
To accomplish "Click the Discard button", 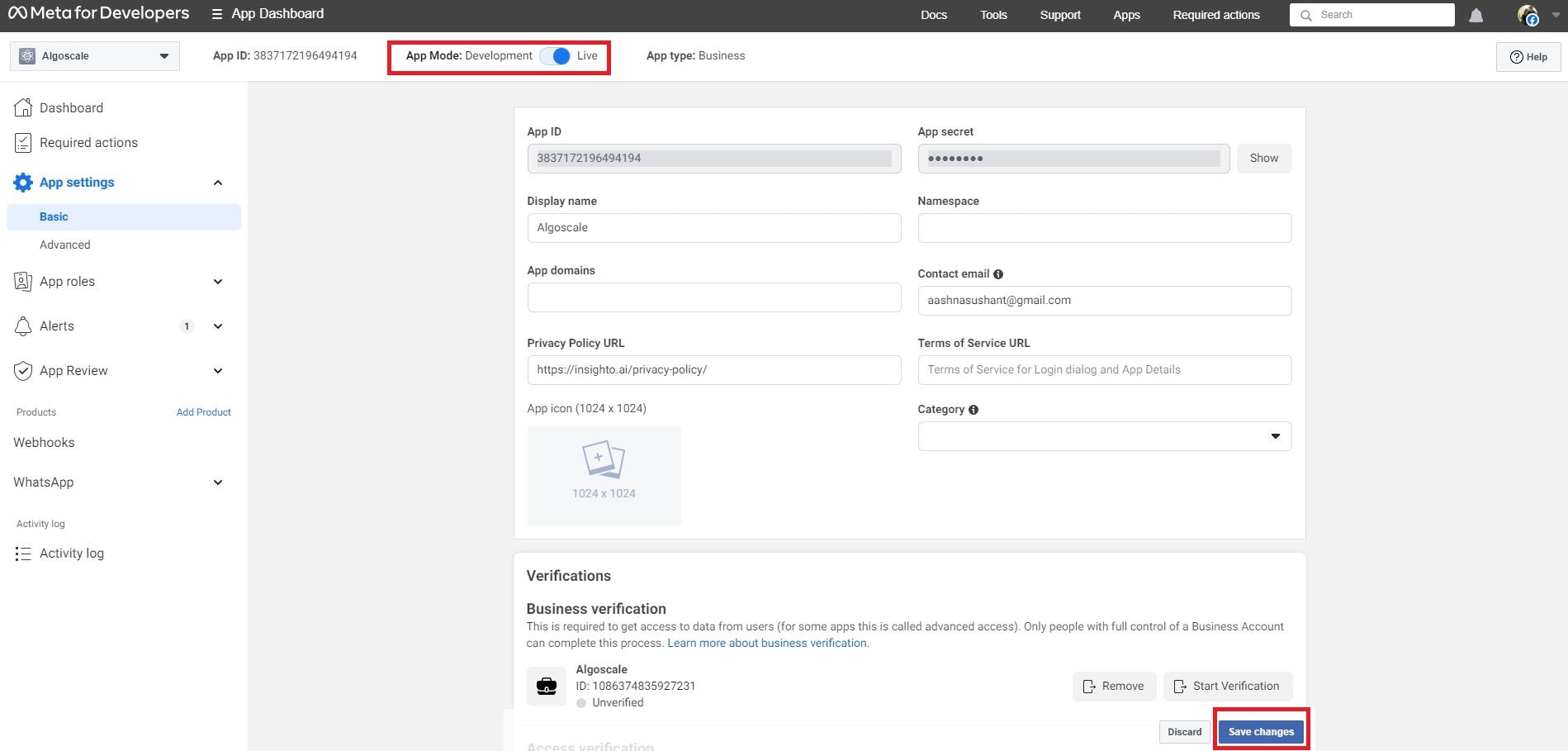I will pos(1184,732).
